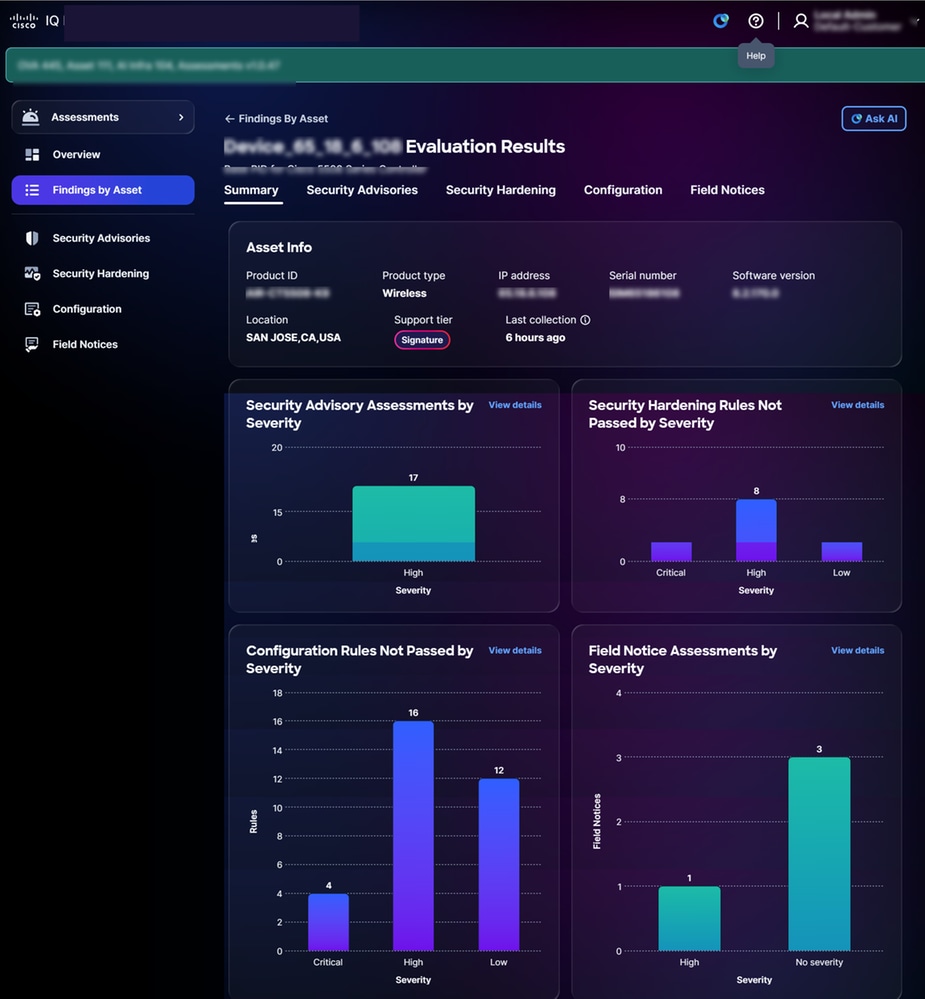
Task: Click the Signature support tier badge
Action: click(x=422, y=340)
